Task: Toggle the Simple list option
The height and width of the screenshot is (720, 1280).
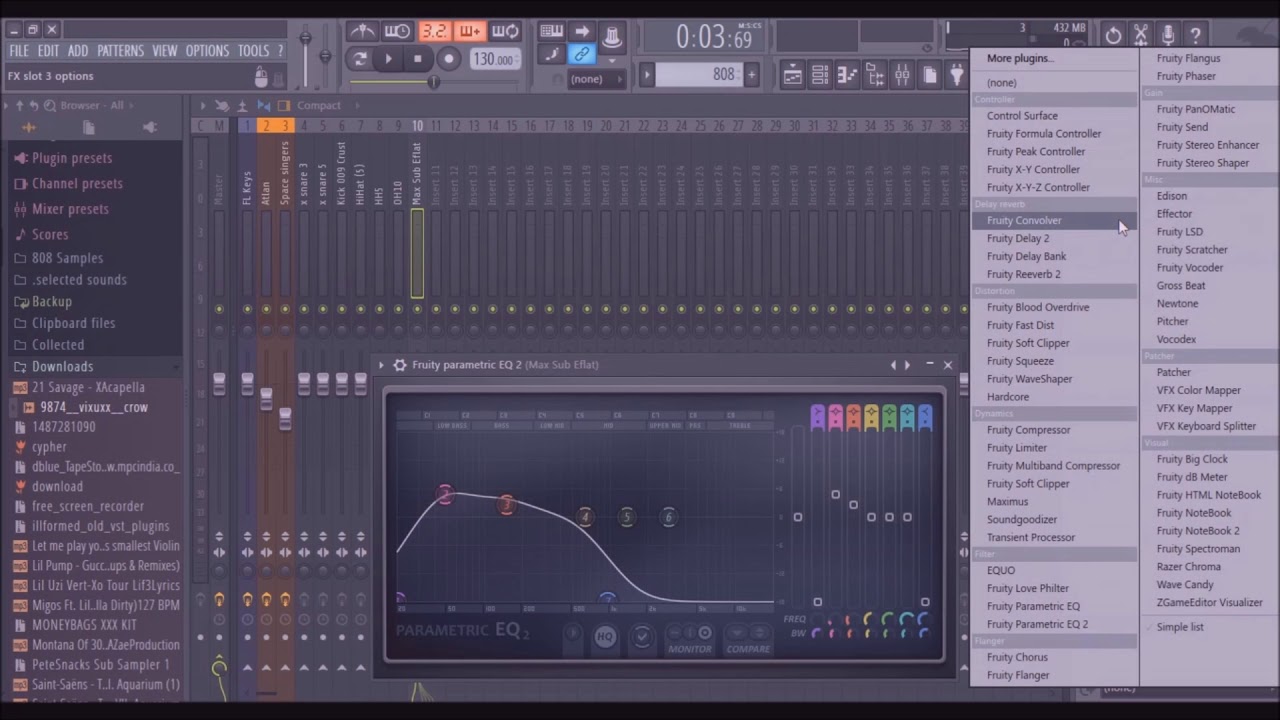Action: click(x=1180, y=627)
